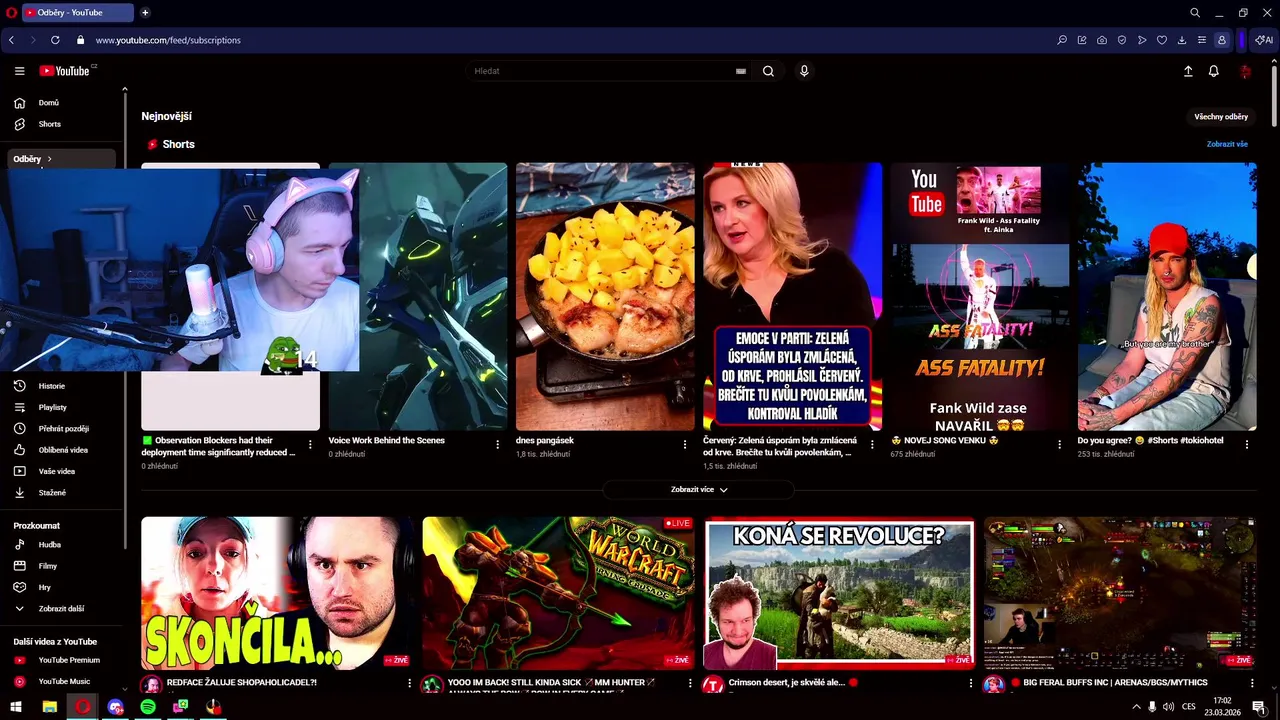
Task: Expand Zobrazit další in the sidebar
Action: [62, 609]
